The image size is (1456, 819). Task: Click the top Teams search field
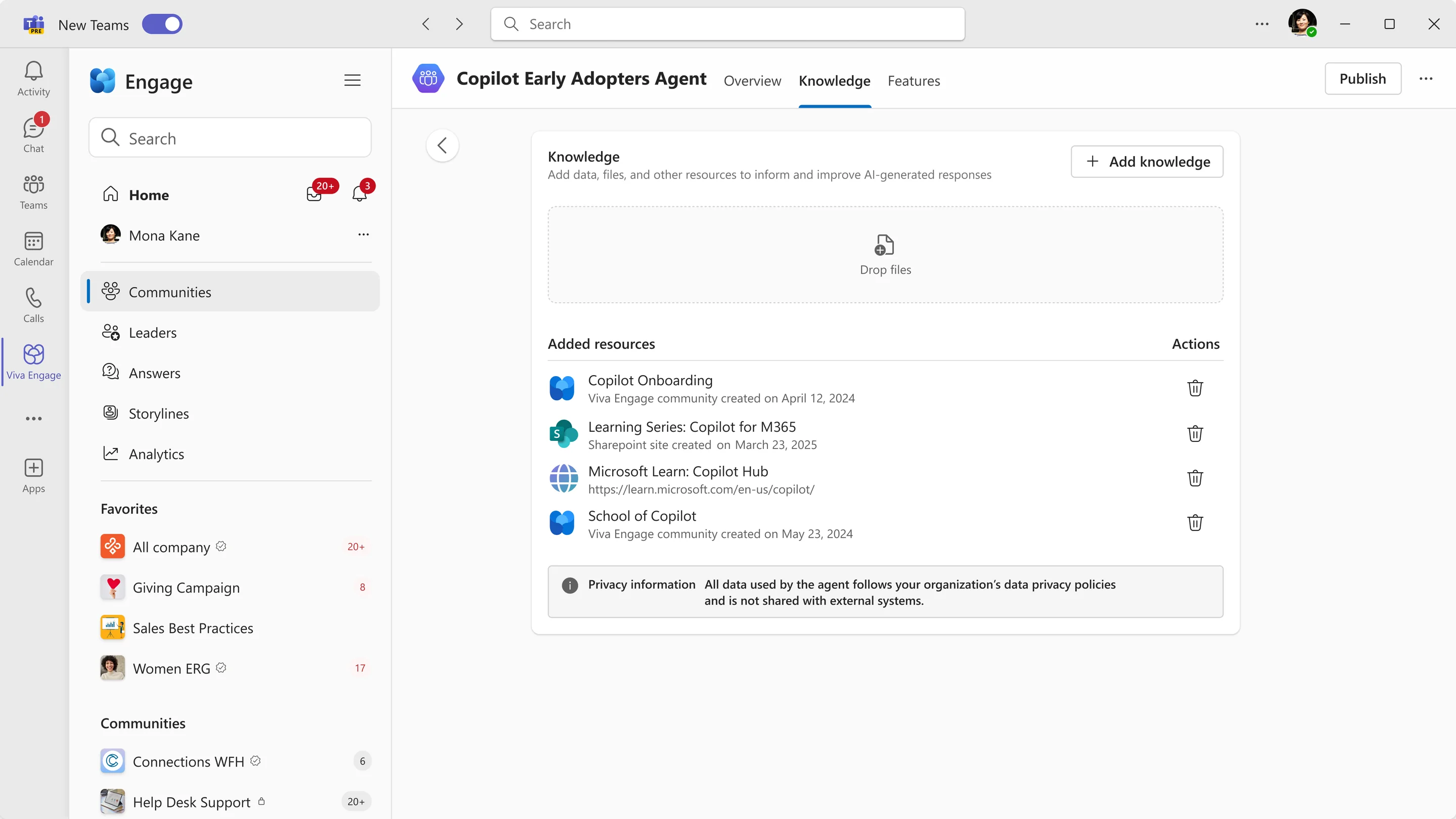[727, 24]
